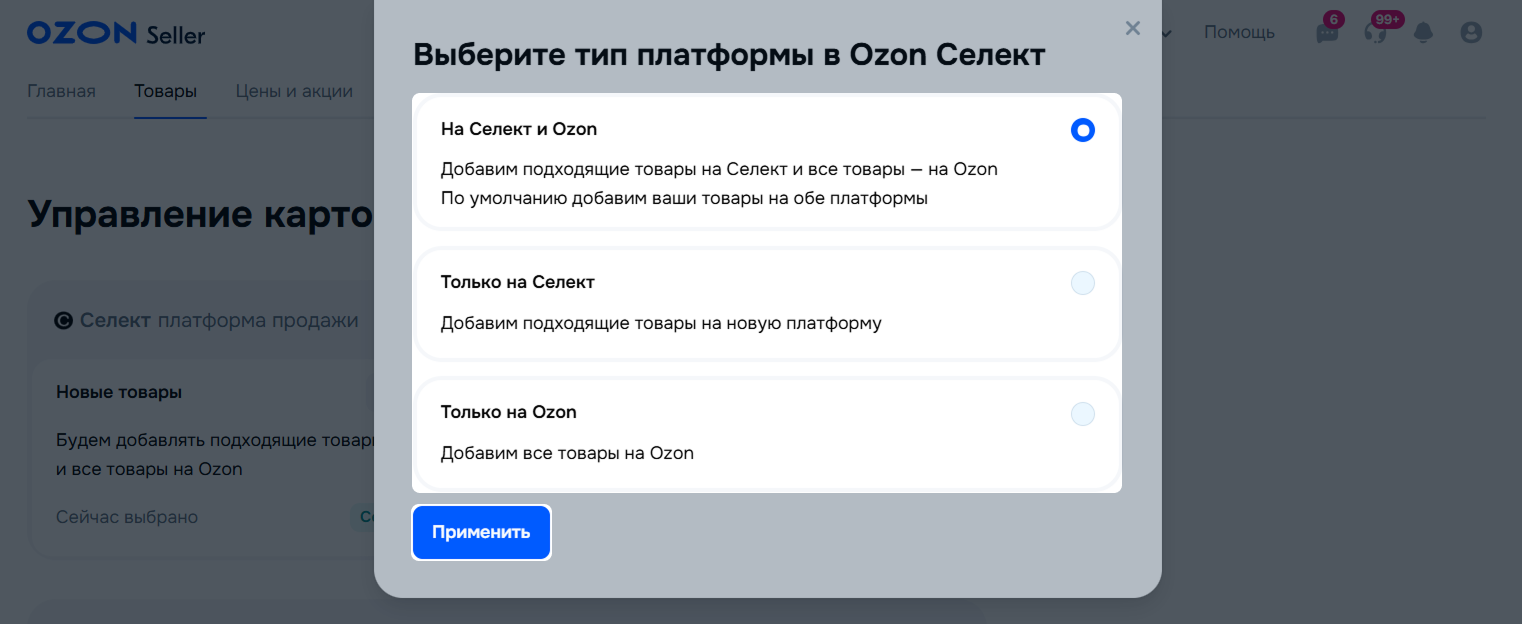The width and height of the screenshot is (1522, 624).
Task: Open the Помощь link
Action: pyautogui.click(x=1239, y=33)
